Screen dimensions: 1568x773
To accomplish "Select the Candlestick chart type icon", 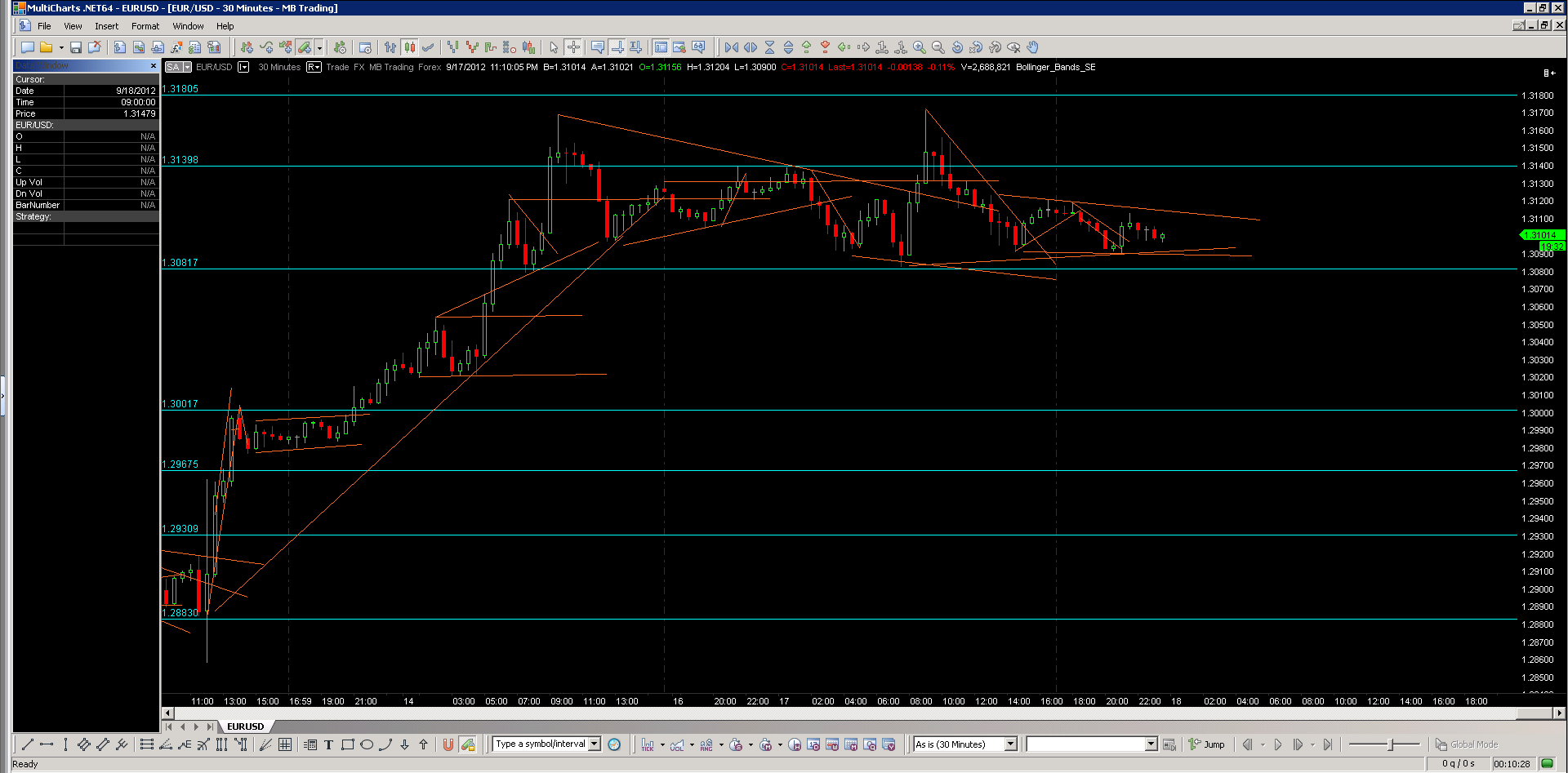I will (x=409, y=47).
